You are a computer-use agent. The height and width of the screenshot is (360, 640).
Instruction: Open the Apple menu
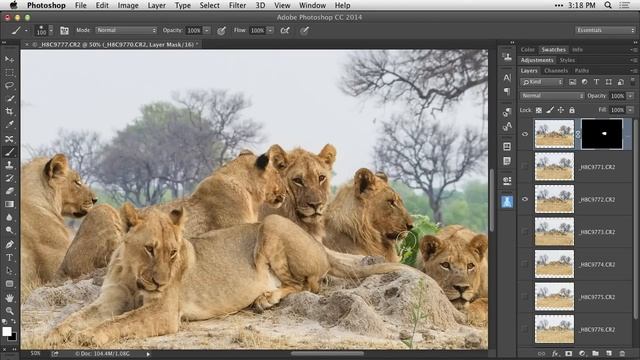(x=13, y=5)
